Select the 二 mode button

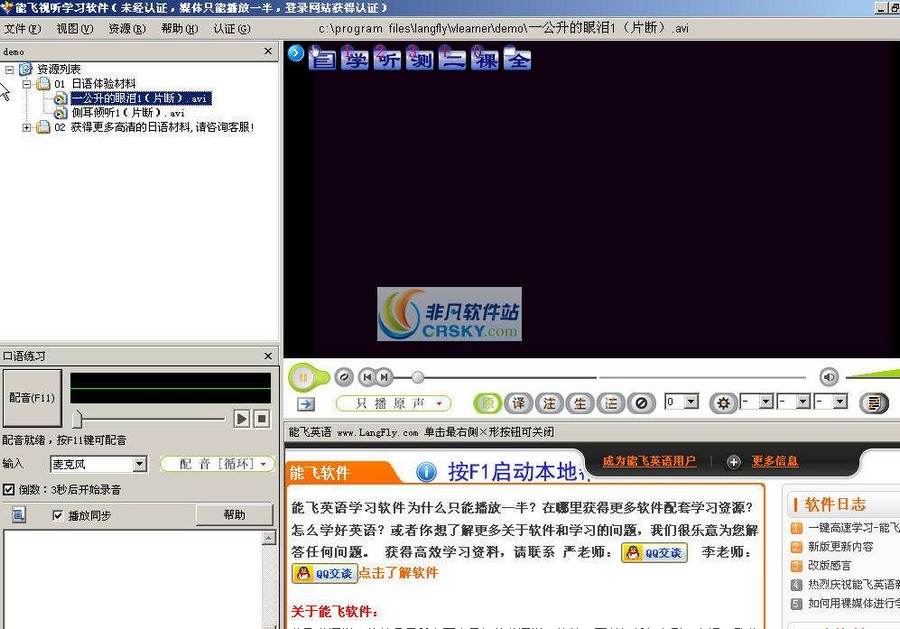point(452,59)
